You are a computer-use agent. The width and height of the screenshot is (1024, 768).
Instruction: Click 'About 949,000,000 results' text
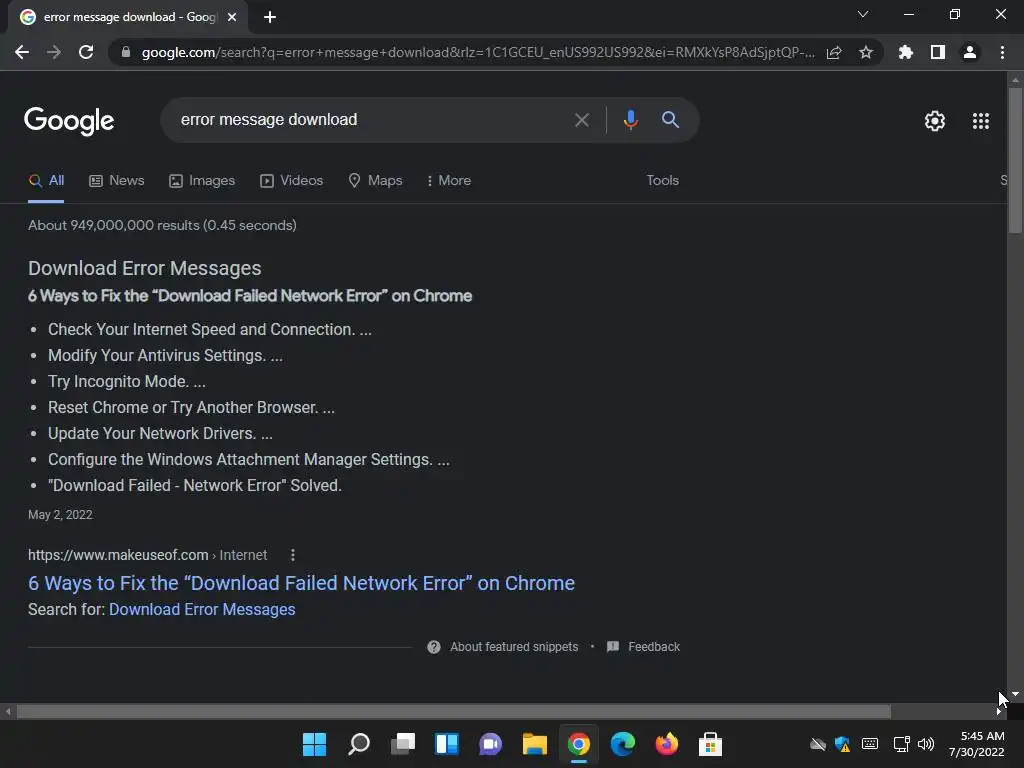tap(162, 225)
